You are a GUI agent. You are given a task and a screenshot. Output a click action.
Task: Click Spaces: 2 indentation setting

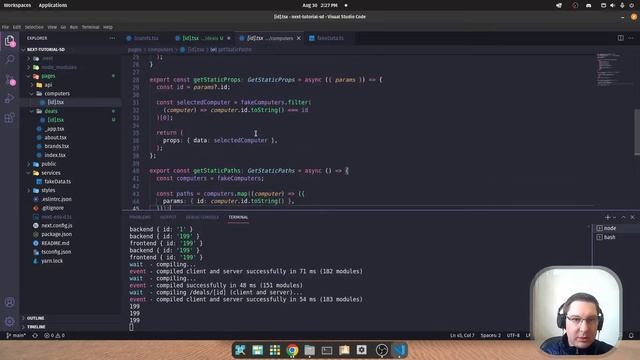490,336
